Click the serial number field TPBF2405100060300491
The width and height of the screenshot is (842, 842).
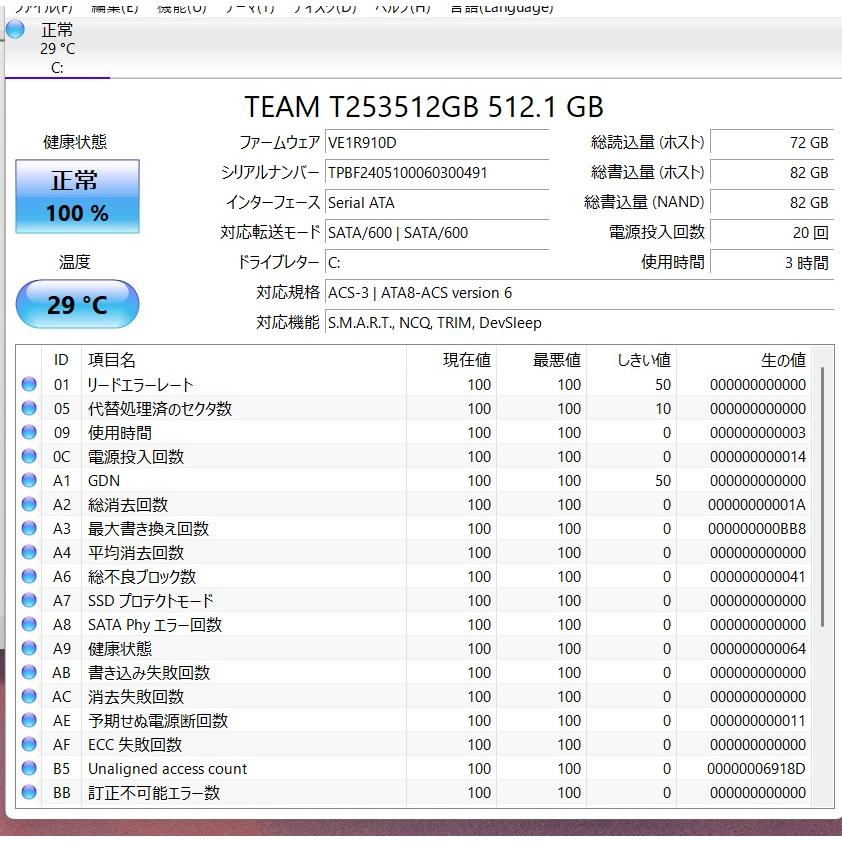437,173
